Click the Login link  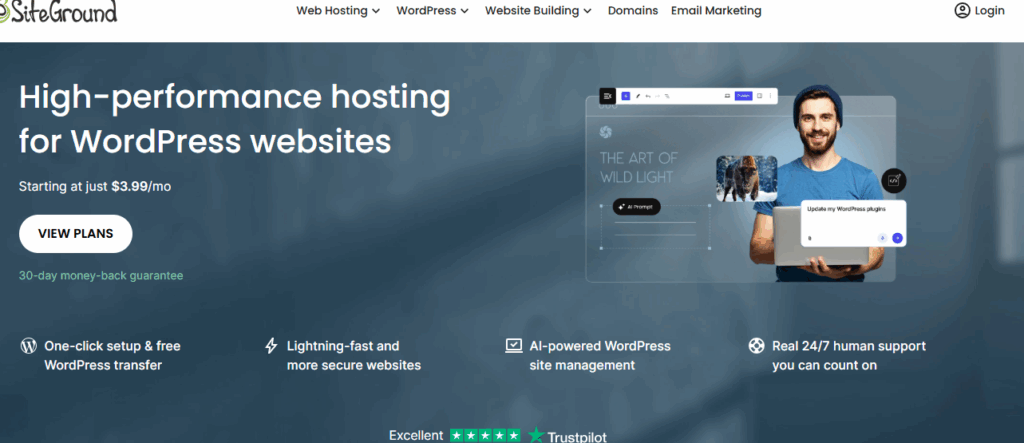click(x=989, y=11)
